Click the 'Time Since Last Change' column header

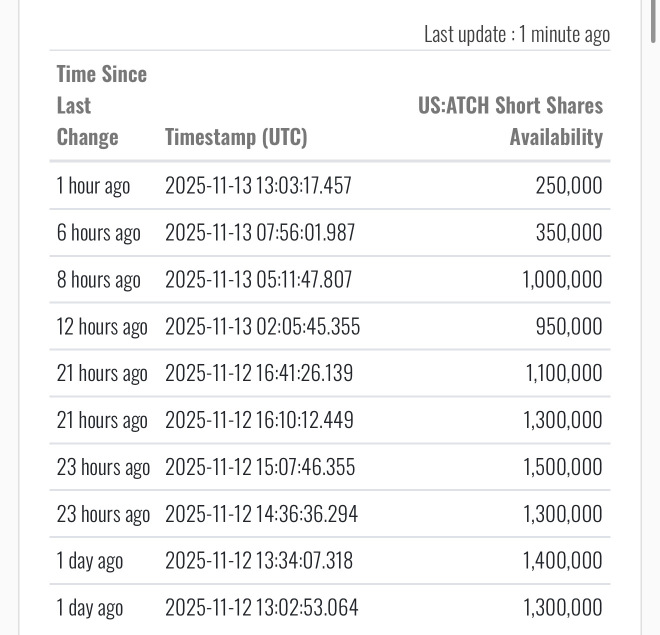tap(101, 105)
